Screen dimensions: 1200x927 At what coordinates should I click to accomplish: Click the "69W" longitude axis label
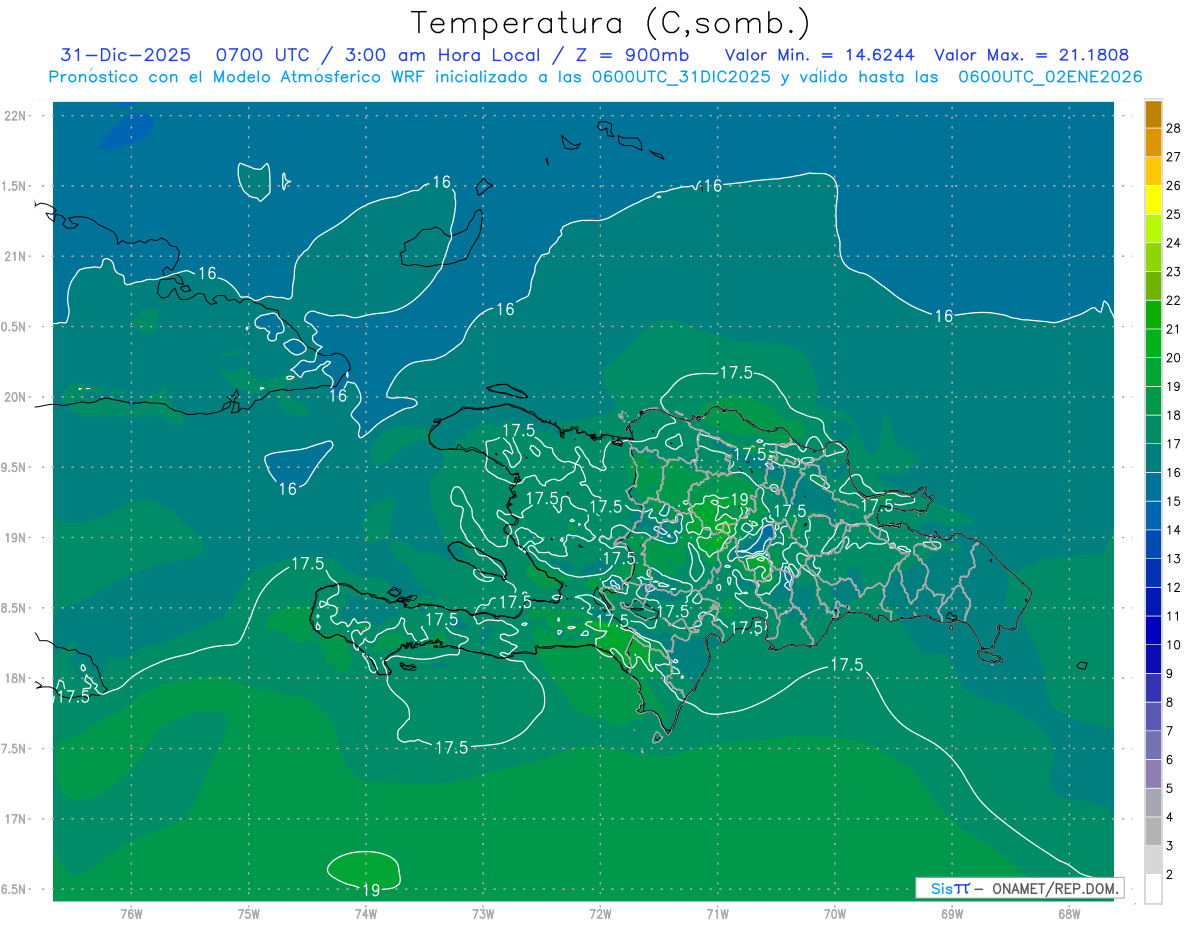(x=952, y=914)
